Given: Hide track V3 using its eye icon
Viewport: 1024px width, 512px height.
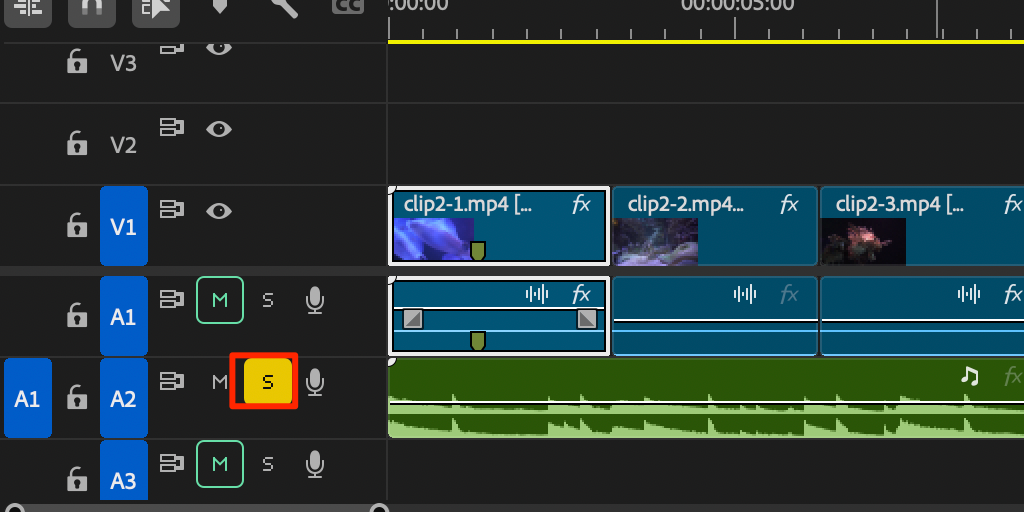Looking at the screenshot, I should point(219,47).
